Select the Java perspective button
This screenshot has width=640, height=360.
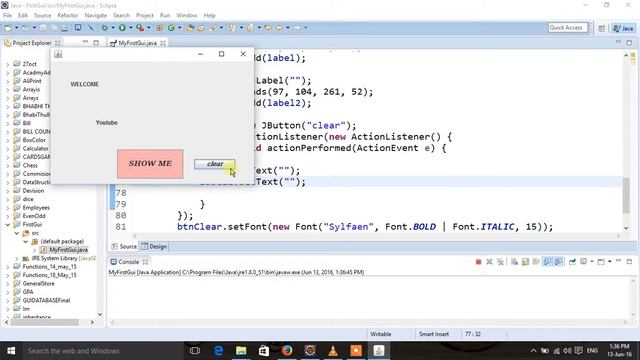(x=623, y=28)
